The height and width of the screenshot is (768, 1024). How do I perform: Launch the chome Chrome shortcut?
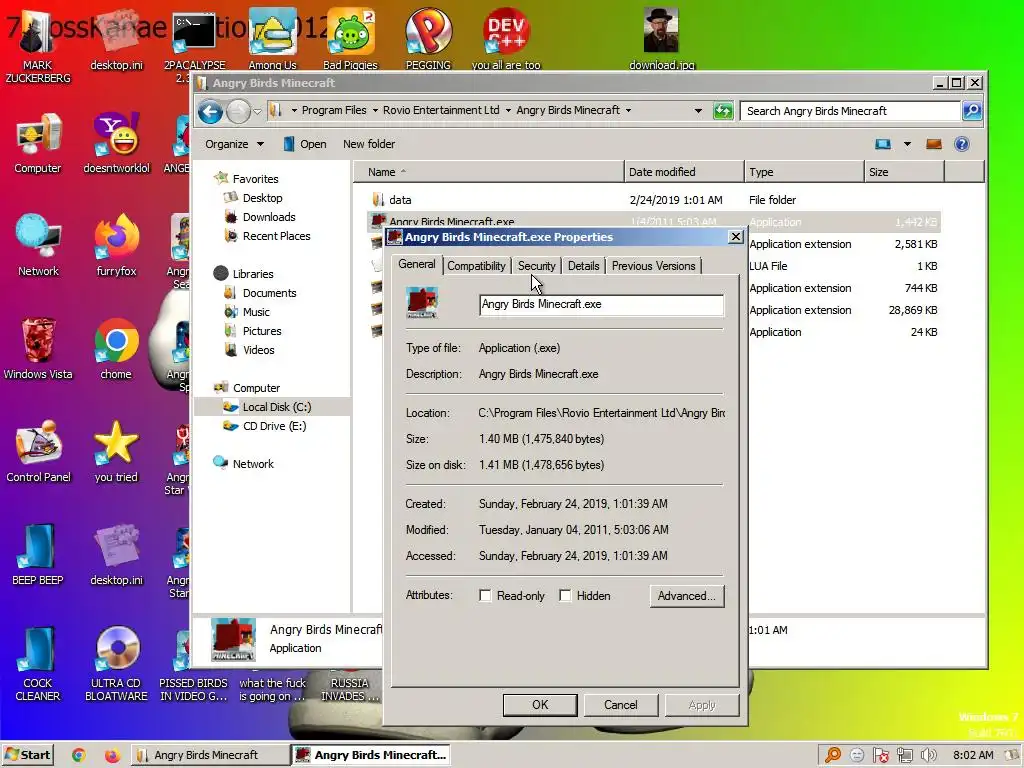pos(116,348)
